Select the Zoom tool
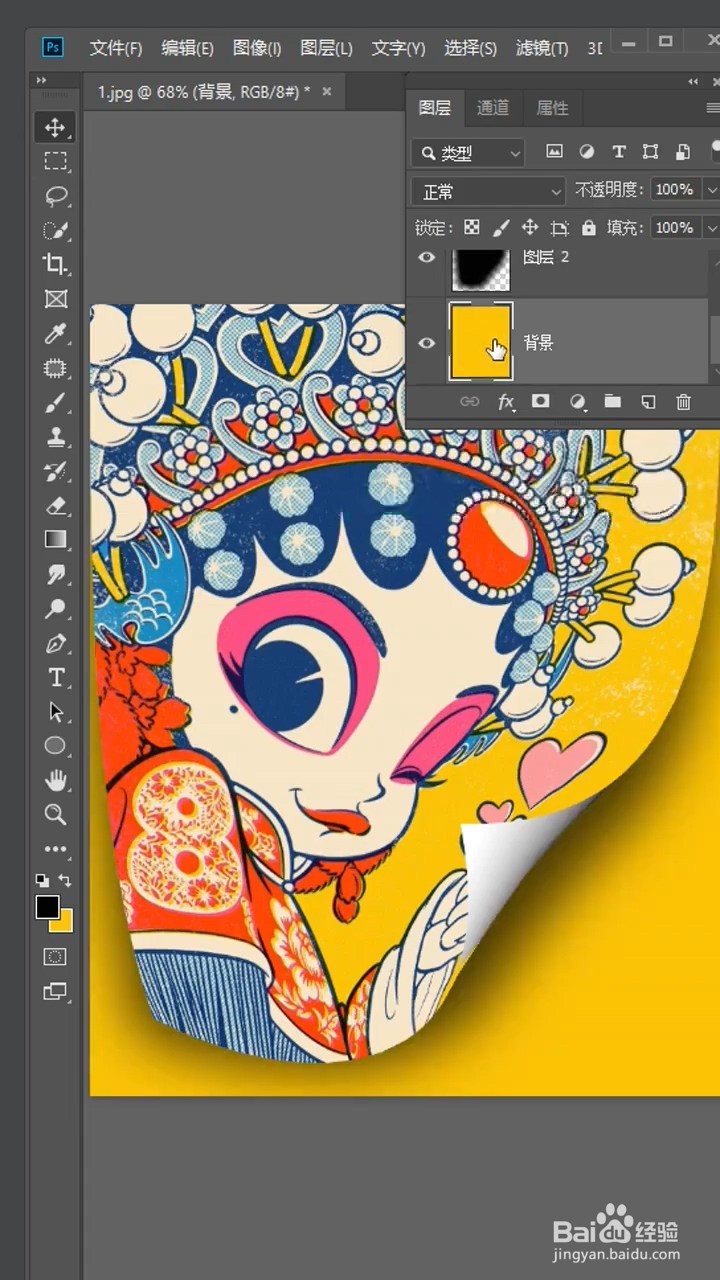Screen dimensions: 720x1280 [55, 814]
